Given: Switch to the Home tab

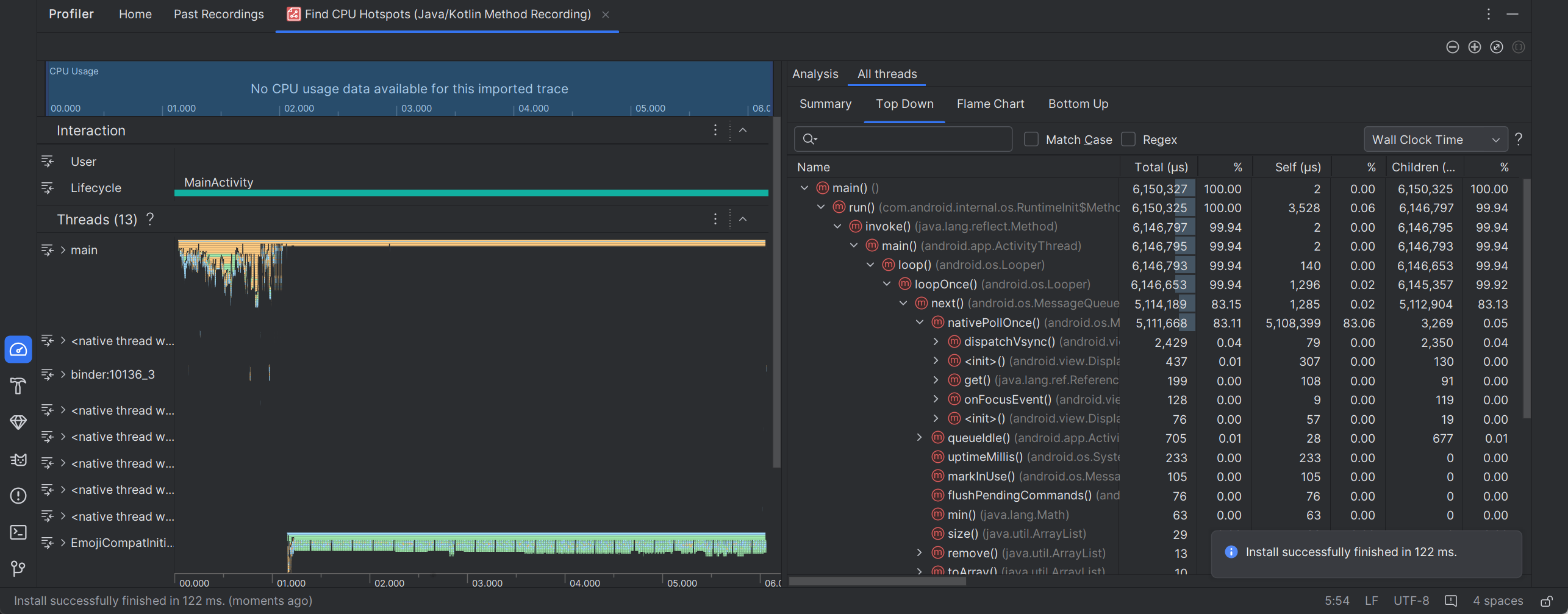Looking at the screenshot, I should (135, 14).
